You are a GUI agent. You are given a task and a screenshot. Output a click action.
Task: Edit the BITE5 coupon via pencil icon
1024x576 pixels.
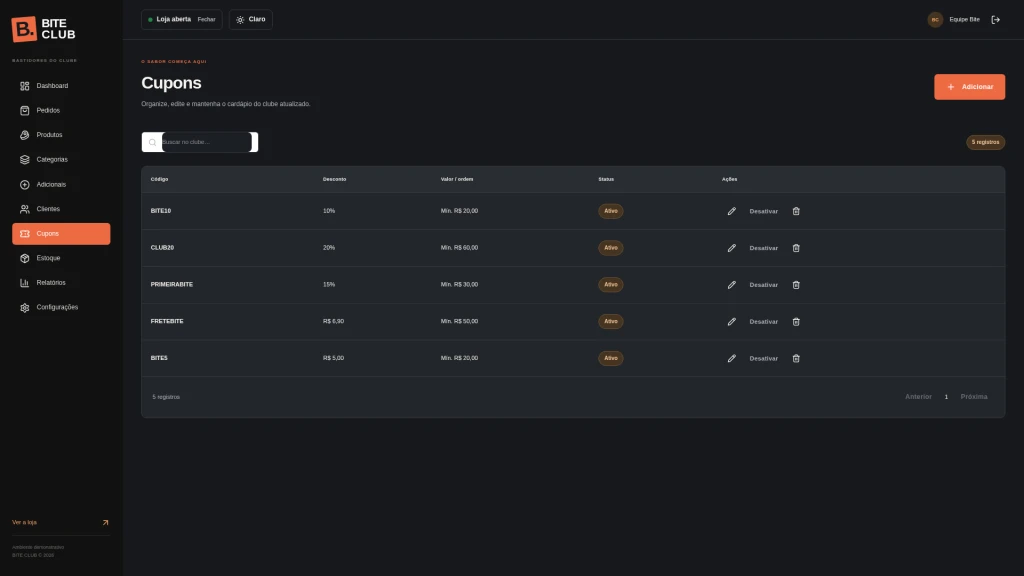731,359
